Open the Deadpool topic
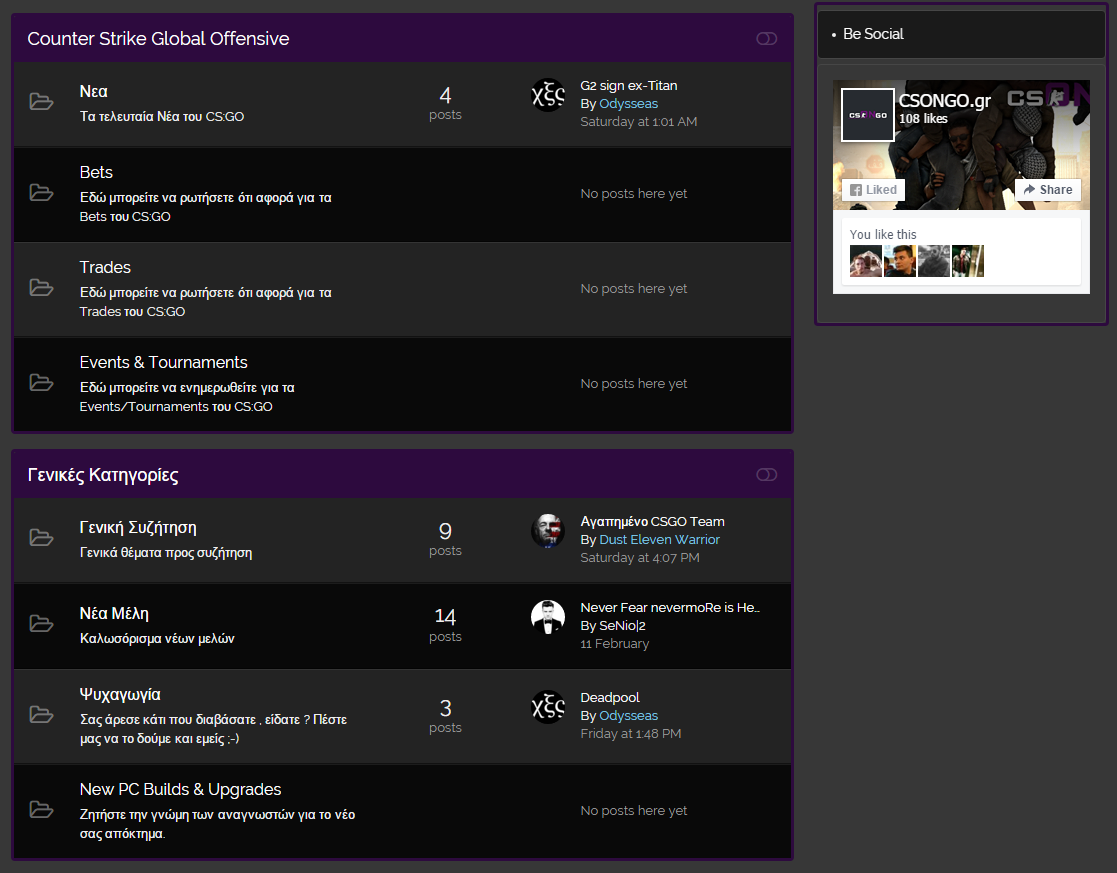 610,698
